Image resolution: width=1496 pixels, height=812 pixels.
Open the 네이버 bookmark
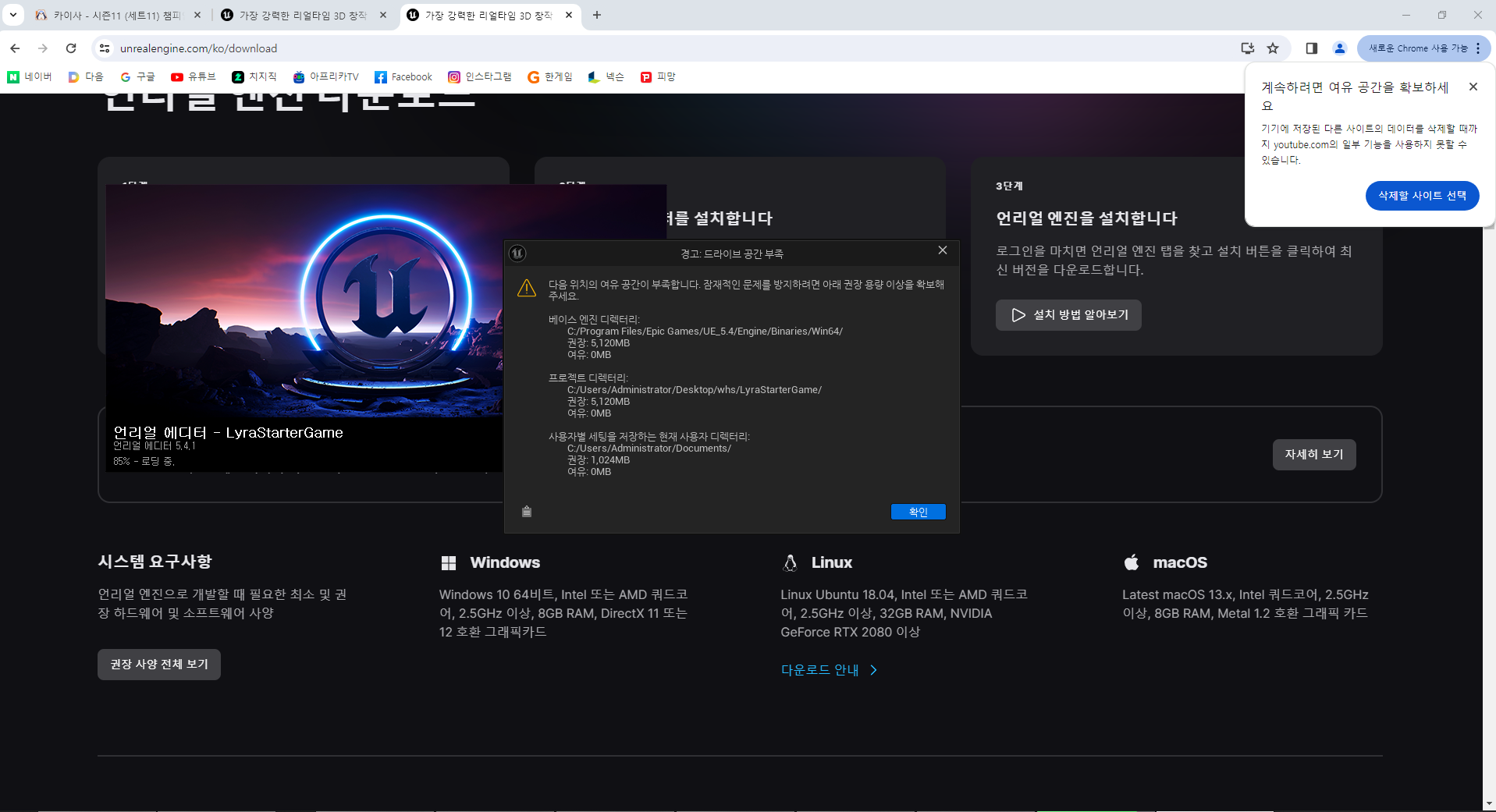click(x=30, y=76)
